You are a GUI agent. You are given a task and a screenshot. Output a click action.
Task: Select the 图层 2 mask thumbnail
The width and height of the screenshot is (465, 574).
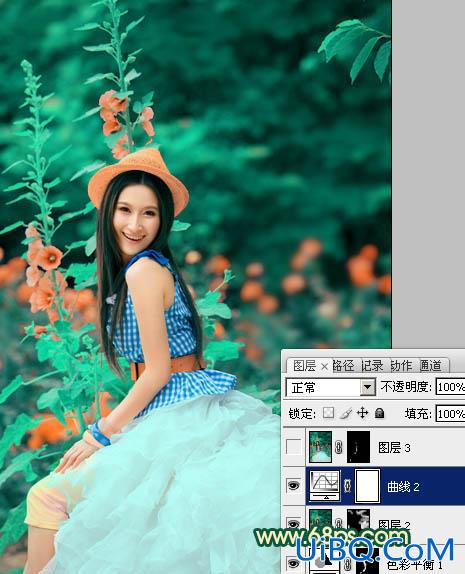coord(358,520)
